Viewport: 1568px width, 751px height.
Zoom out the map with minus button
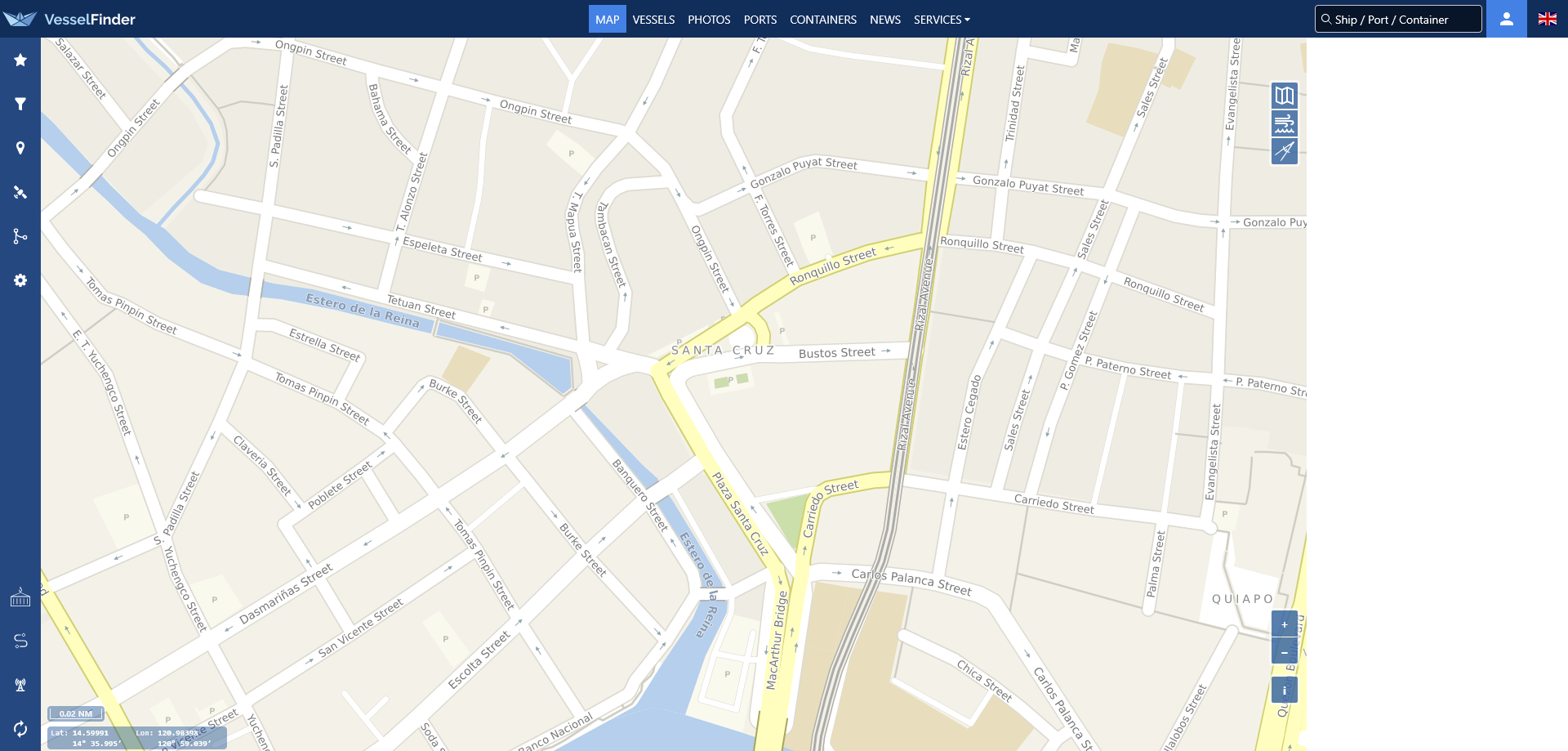1285,651
